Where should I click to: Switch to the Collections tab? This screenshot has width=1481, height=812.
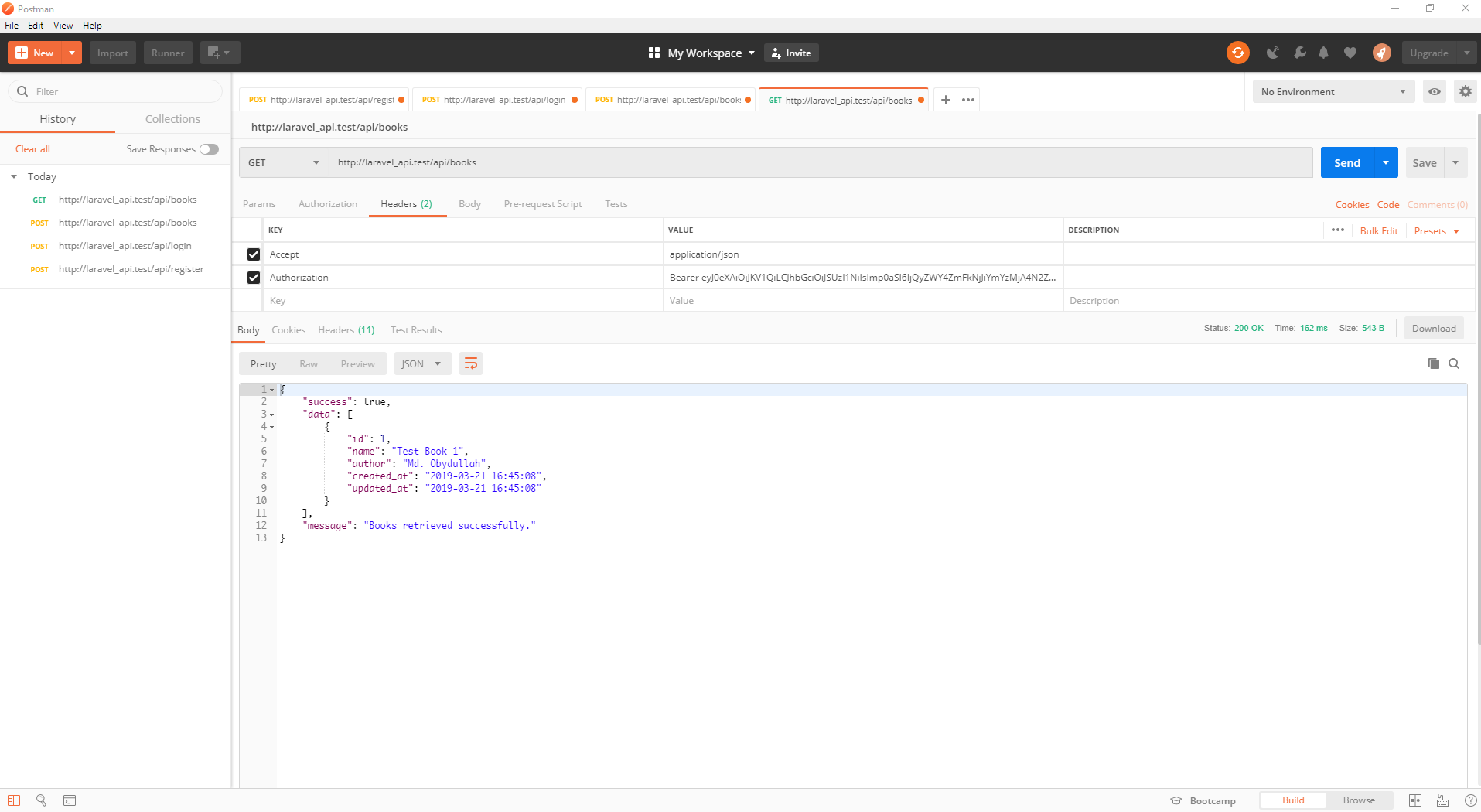click(x=172, y=118)
